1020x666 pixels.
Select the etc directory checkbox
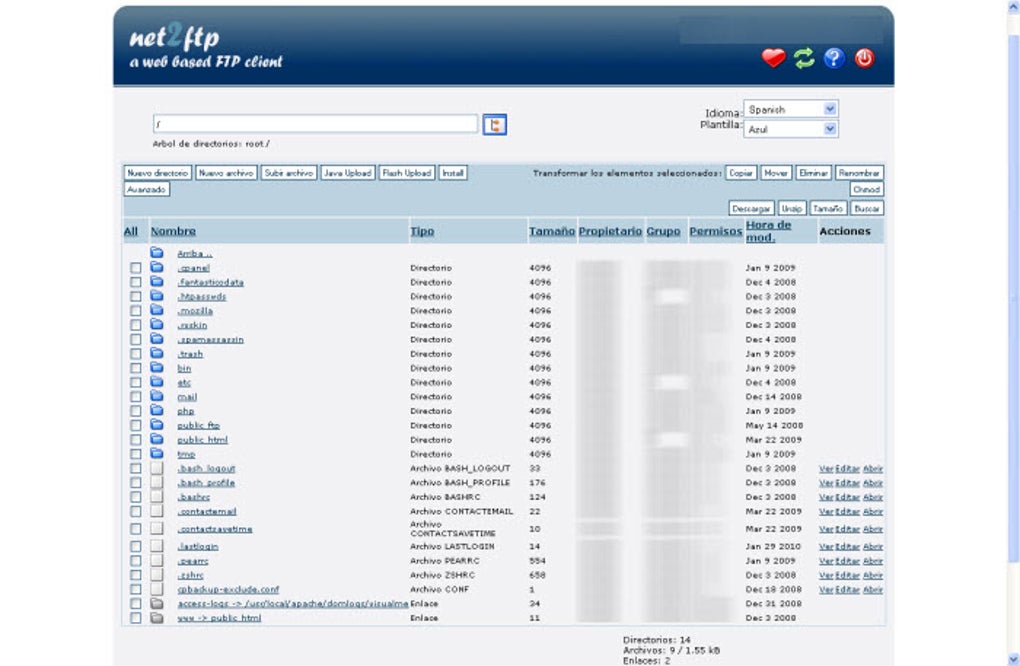pyautogui.click(x=137, y=382)
